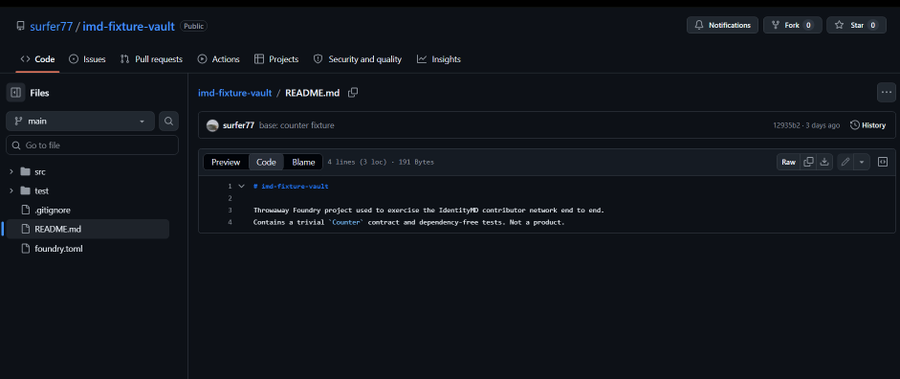This screenshot has width=900, height=379.
Task: Open the symbols panel icon
Action: pyautogui.click(x=883, y=162)
